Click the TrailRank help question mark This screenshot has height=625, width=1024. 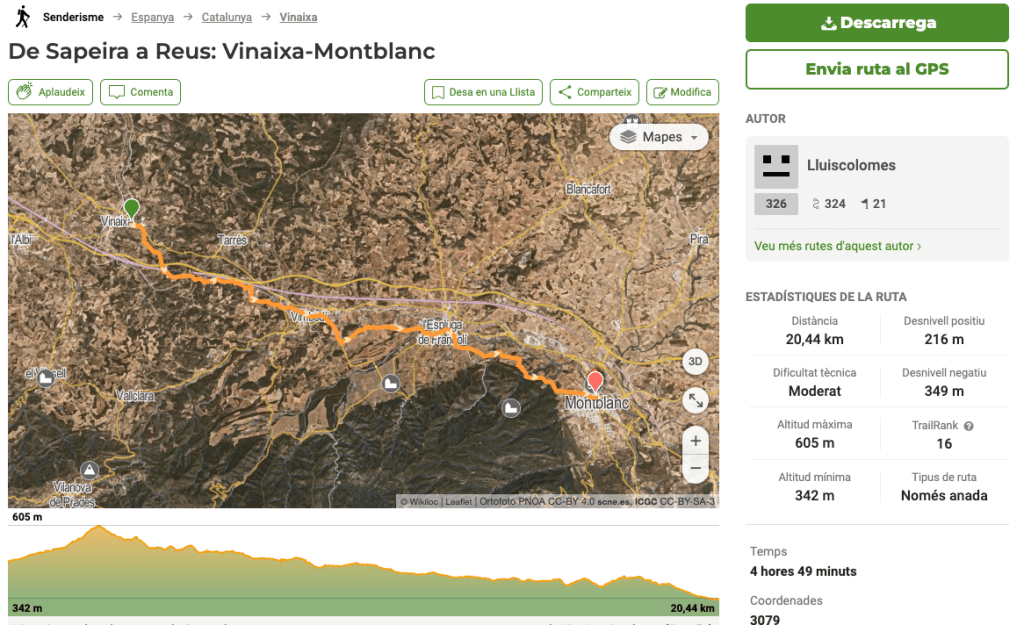[968, 426]
